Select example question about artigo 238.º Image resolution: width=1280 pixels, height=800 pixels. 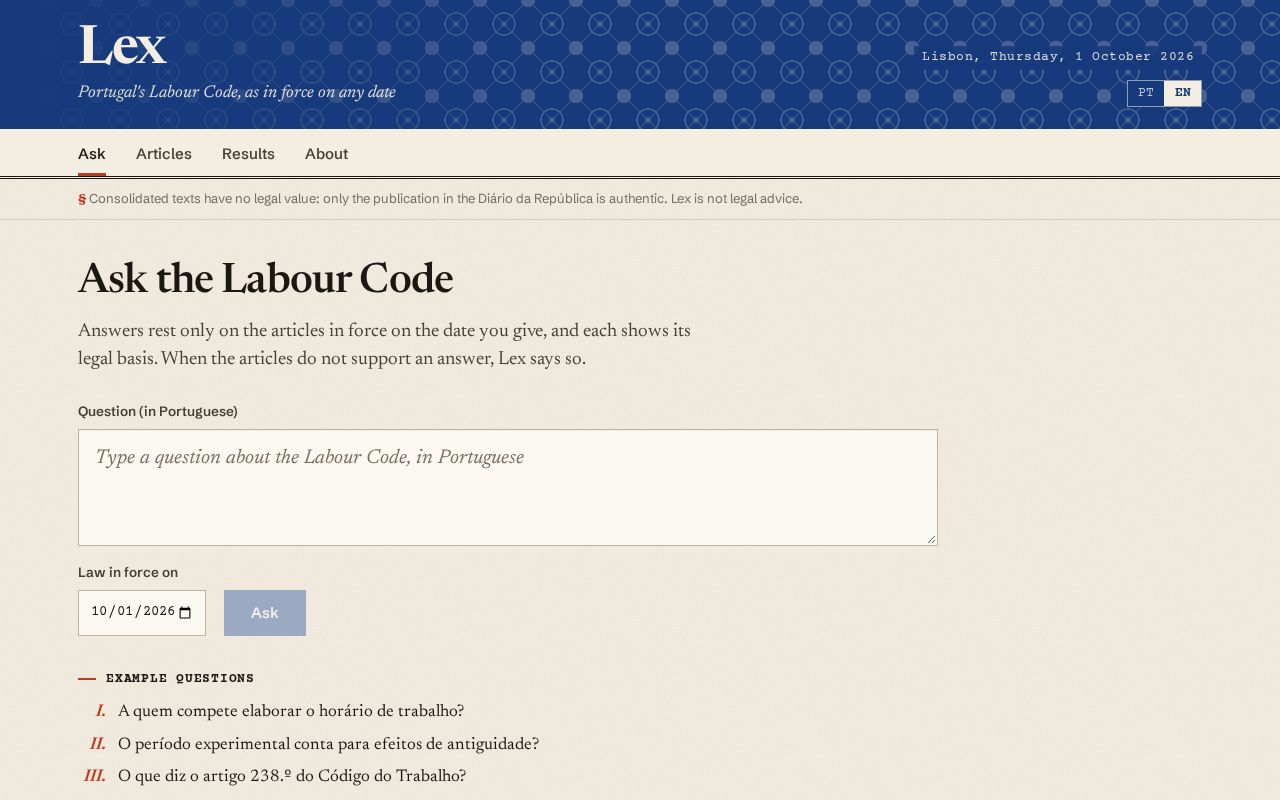pos(292,776)
